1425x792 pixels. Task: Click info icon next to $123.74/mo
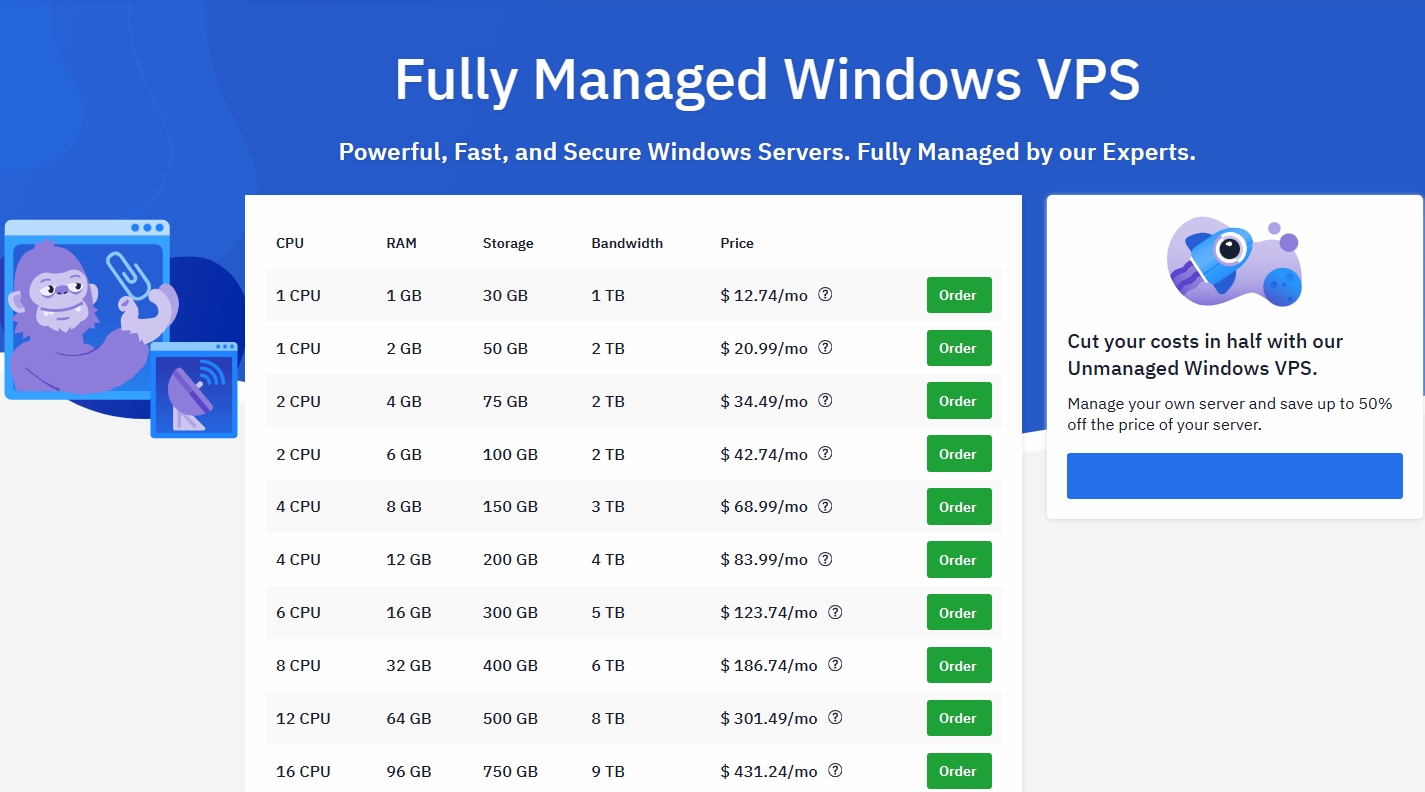coord(835,613)
